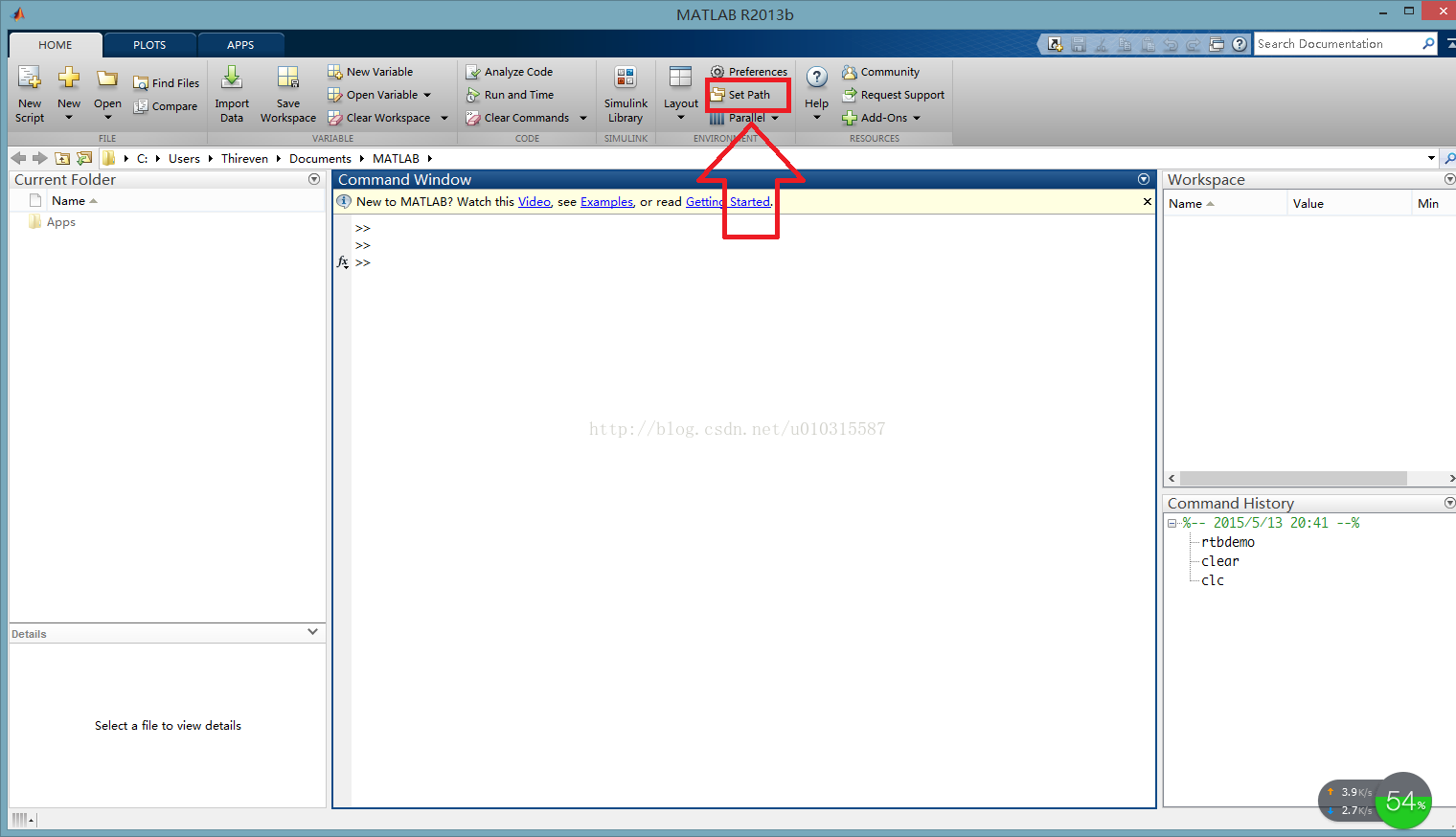Go up one folder level
The width and height of the screenshot is (1456, 837).
(x=62, y=158)
